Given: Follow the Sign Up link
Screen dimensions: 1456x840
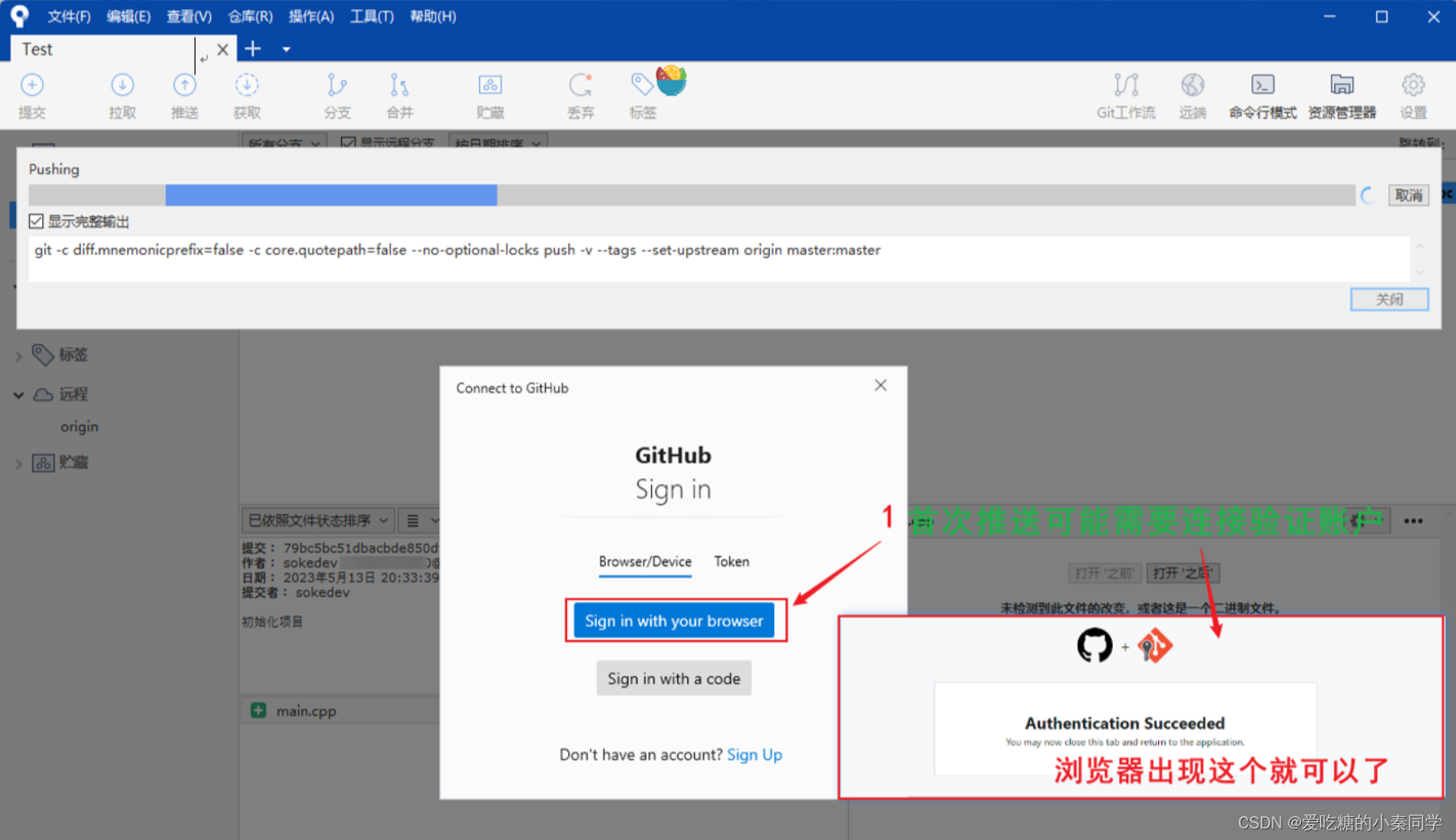Looking at the screenshot, I should pos(754,754).
